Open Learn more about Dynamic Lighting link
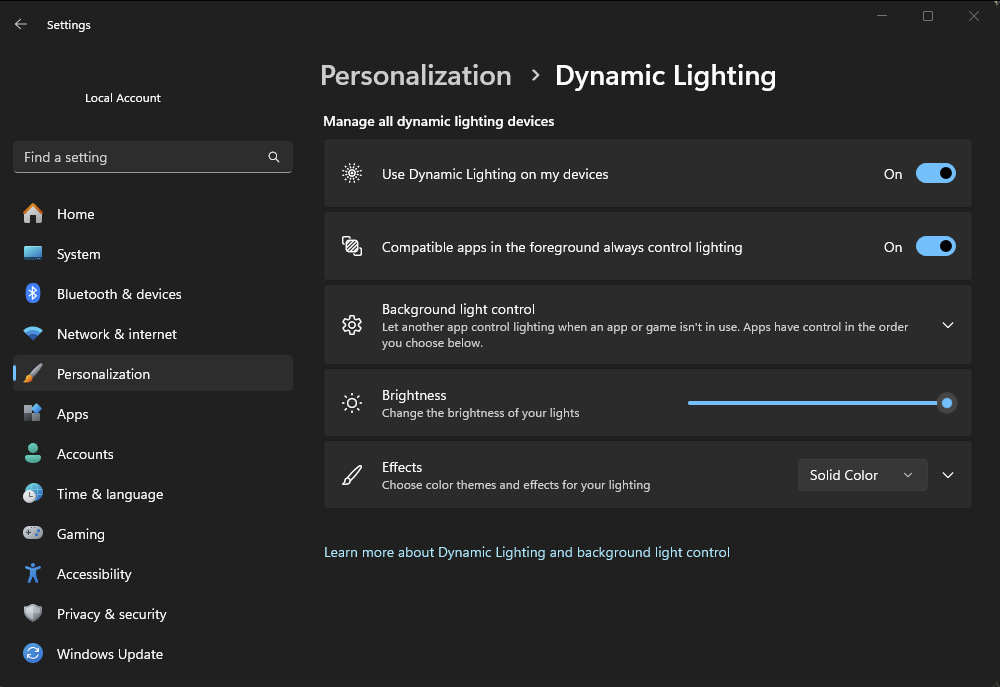Image resolution: width=1000 pixels, height=687 pixels. 527,552
